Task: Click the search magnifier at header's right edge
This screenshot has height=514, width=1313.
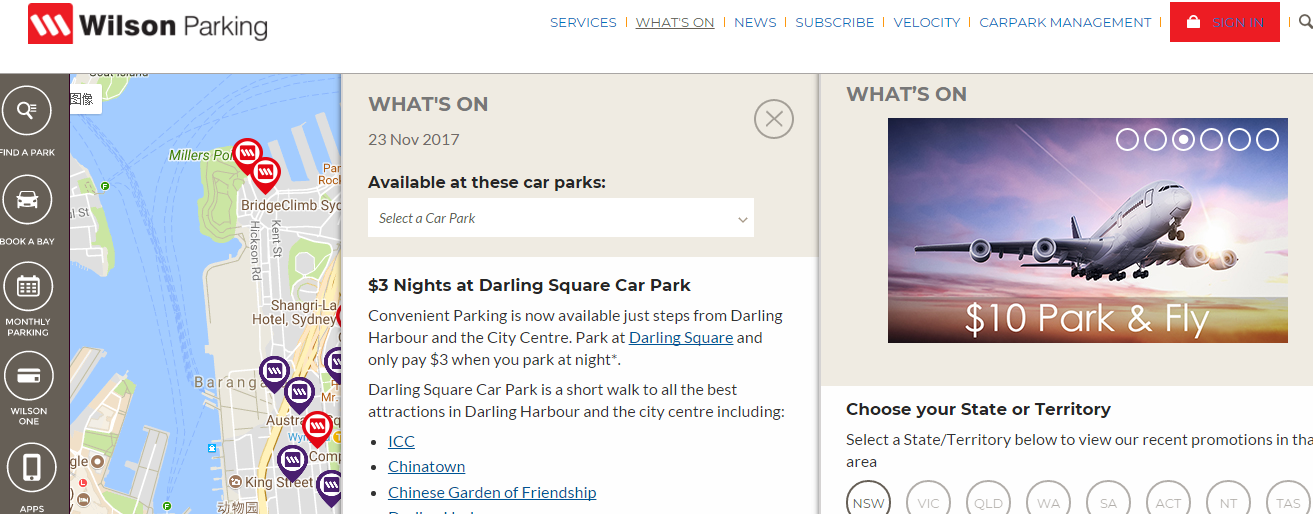Action: coord(1305,22)
